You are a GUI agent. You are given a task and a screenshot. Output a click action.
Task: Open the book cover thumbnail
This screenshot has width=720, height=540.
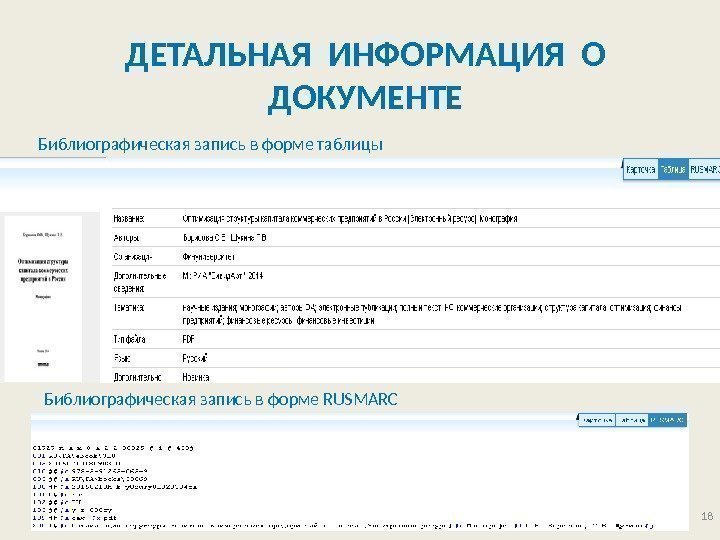(x=43, y=299)
